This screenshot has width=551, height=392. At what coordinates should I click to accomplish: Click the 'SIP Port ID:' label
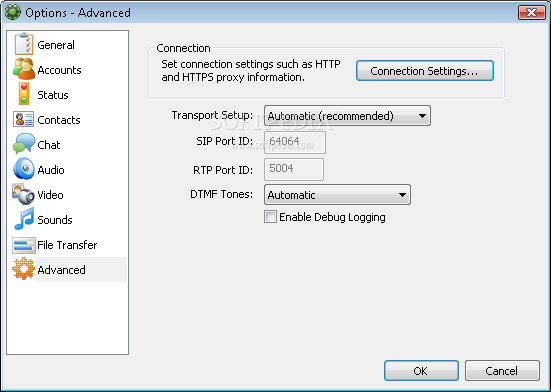(x=225, y=142)
